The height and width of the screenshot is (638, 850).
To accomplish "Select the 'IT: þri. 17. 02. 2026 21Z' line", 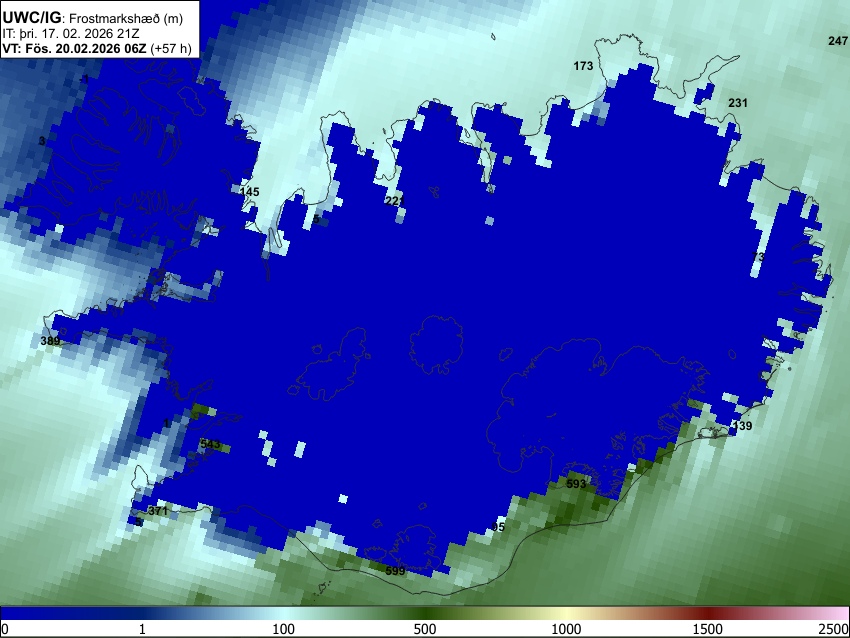I will [70, 34].
